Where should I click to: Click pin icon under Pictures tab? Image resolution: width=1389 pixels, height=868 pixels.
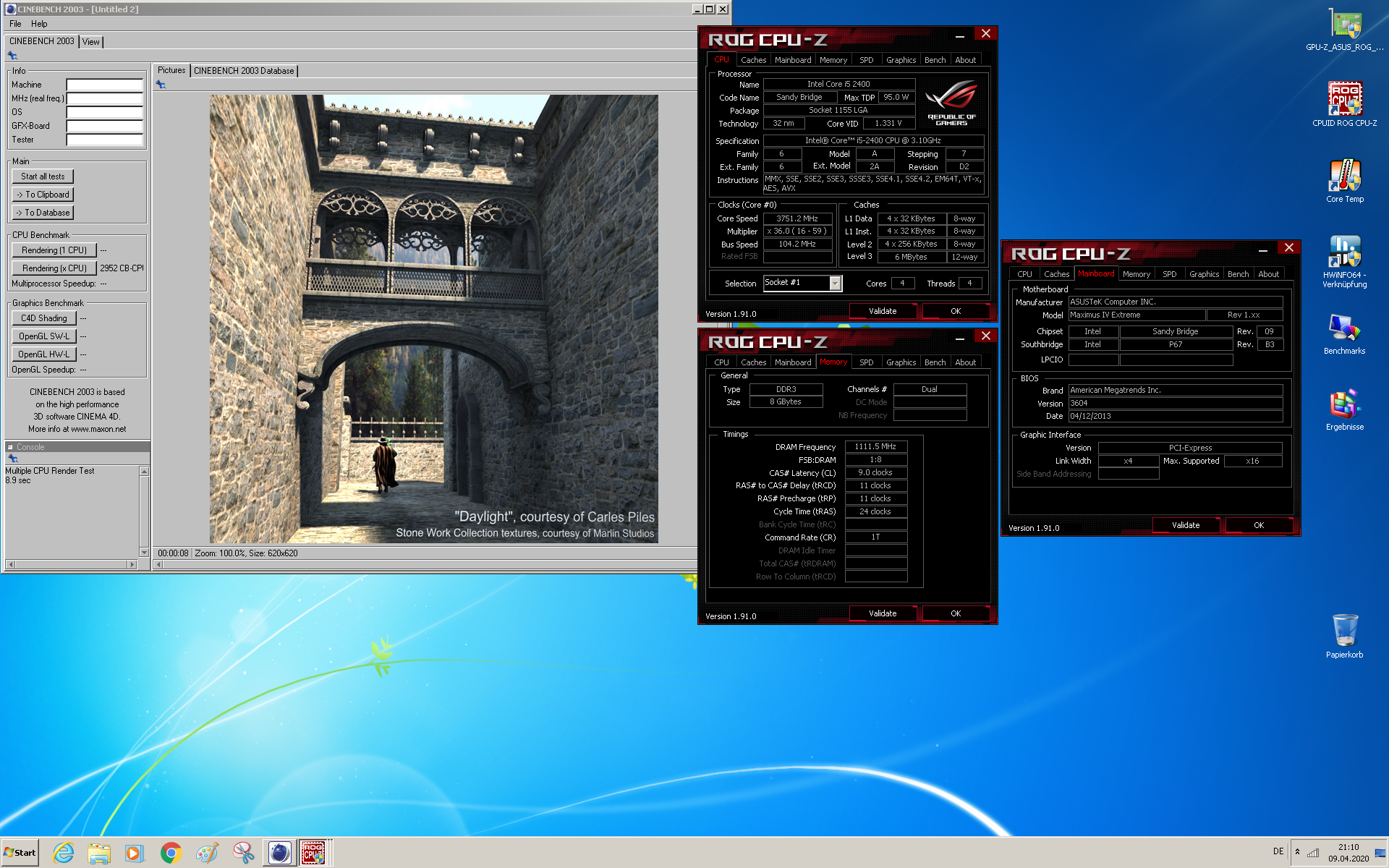tap(161, 85)
